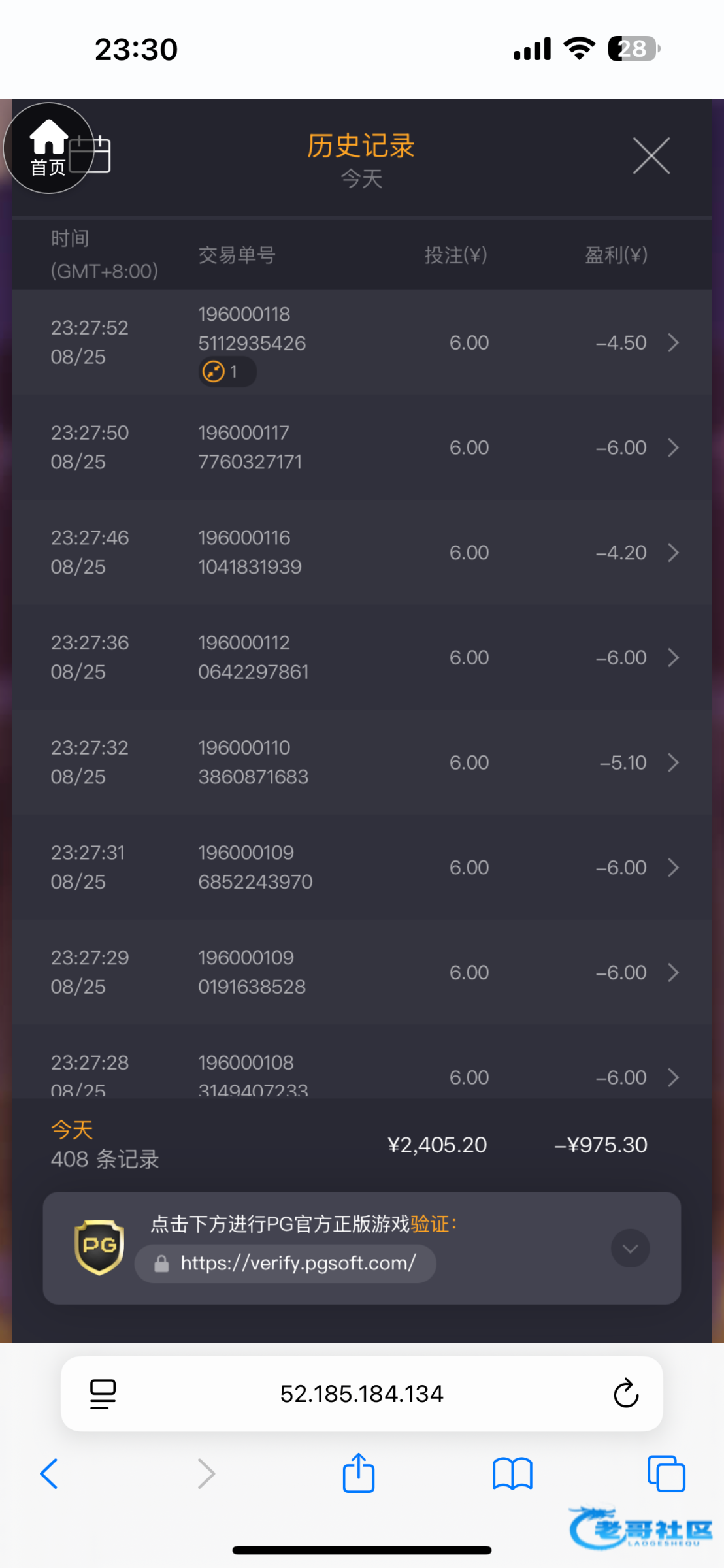Click the PG shield logo
The width and height of the screenshot is (724, 1568).
[99, 1247]
